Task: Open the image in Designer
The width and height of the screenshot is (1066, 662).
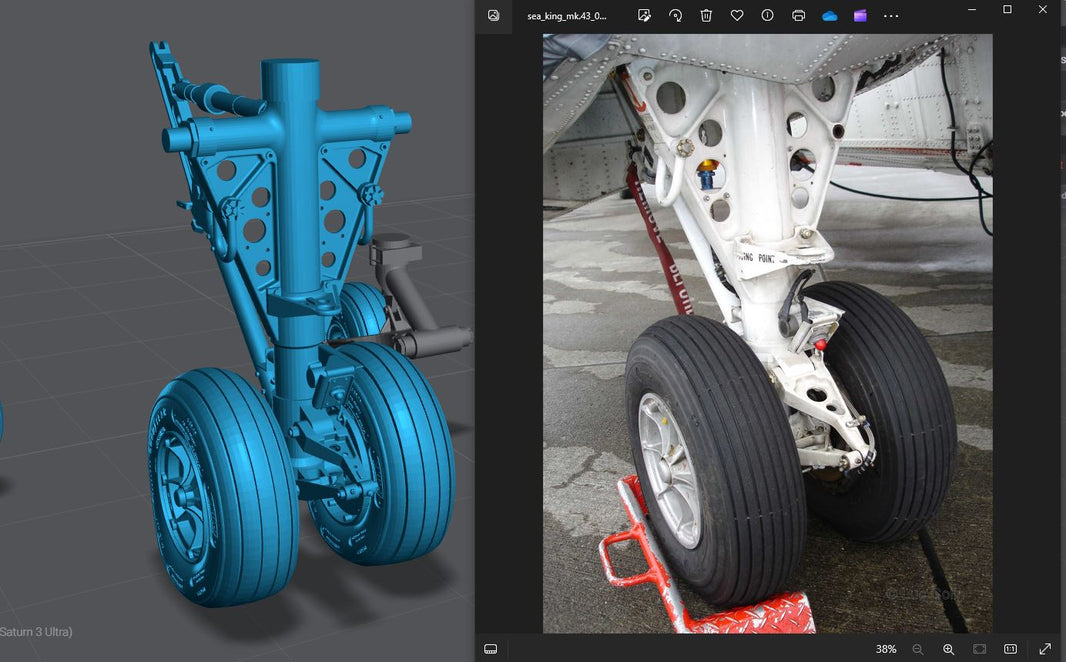Action: pyautogui.click(x=859, y=16)
